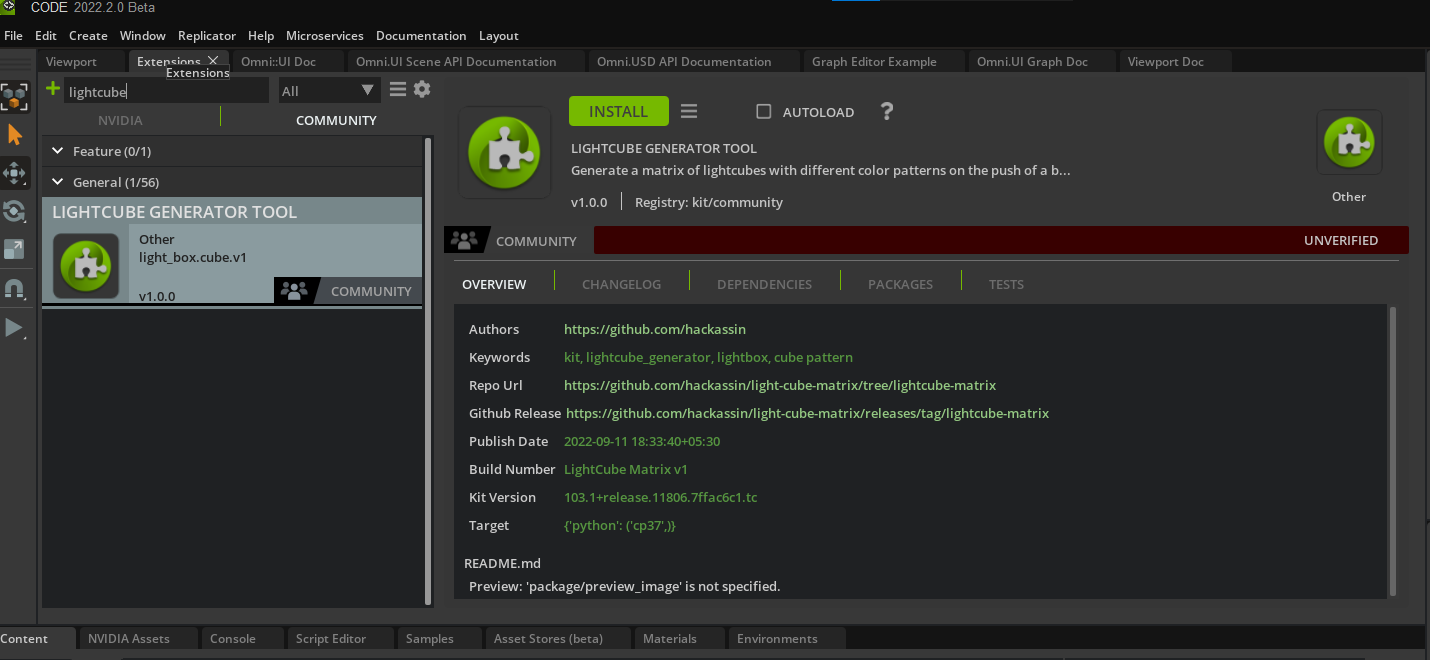
Task: Open the Repo Url GitHub link
Action: pos(779,385)
